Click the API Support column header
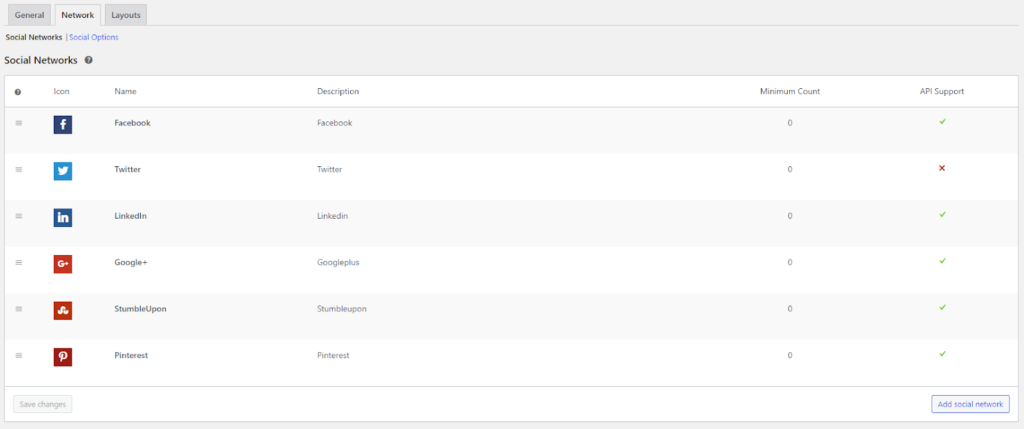1024x429 pixels. (x=942, y=91)
